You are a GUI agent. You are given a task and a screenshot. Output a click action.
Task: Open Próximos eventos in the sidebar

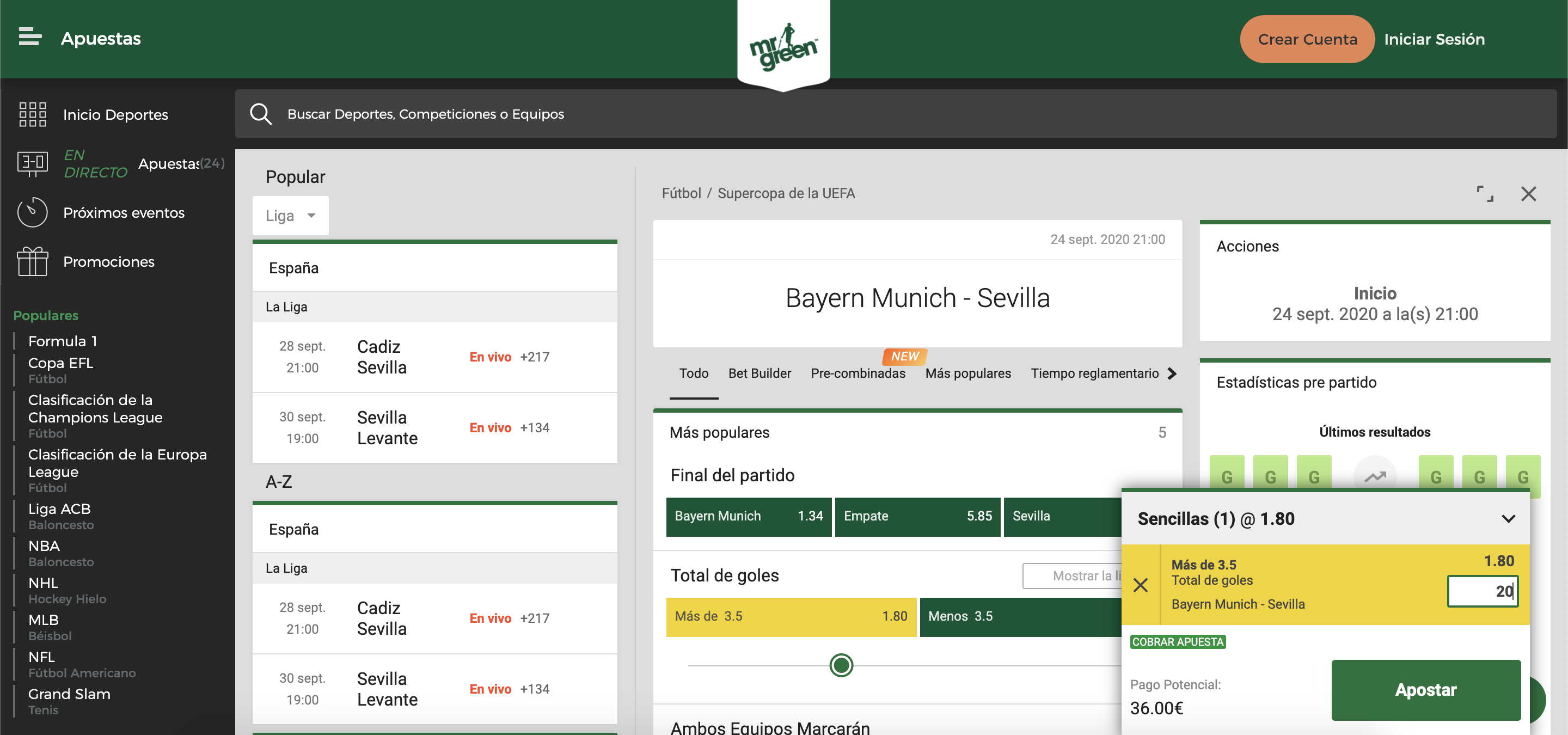pyautogui.click(x=124, y=213)
